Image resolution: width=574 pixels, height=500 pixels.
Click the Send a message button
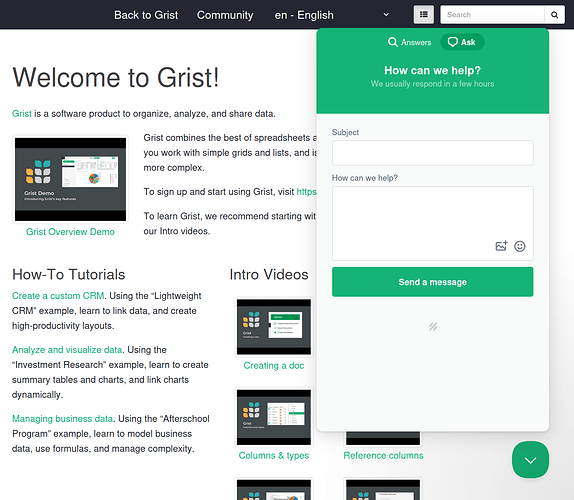[x=432, y=282]
